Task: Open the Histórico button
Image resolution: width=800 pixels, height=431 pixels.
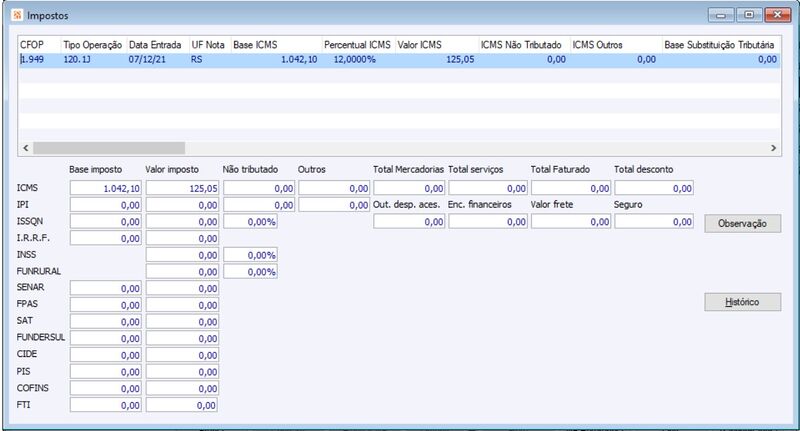Action: point(742,302)
